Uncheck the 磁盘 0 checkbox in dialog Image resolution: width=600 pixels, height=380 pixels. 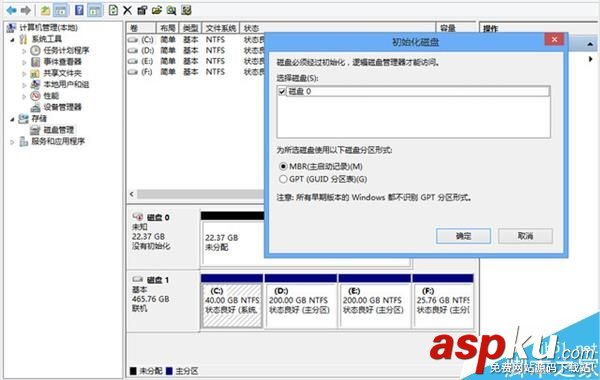pos(282,92)
